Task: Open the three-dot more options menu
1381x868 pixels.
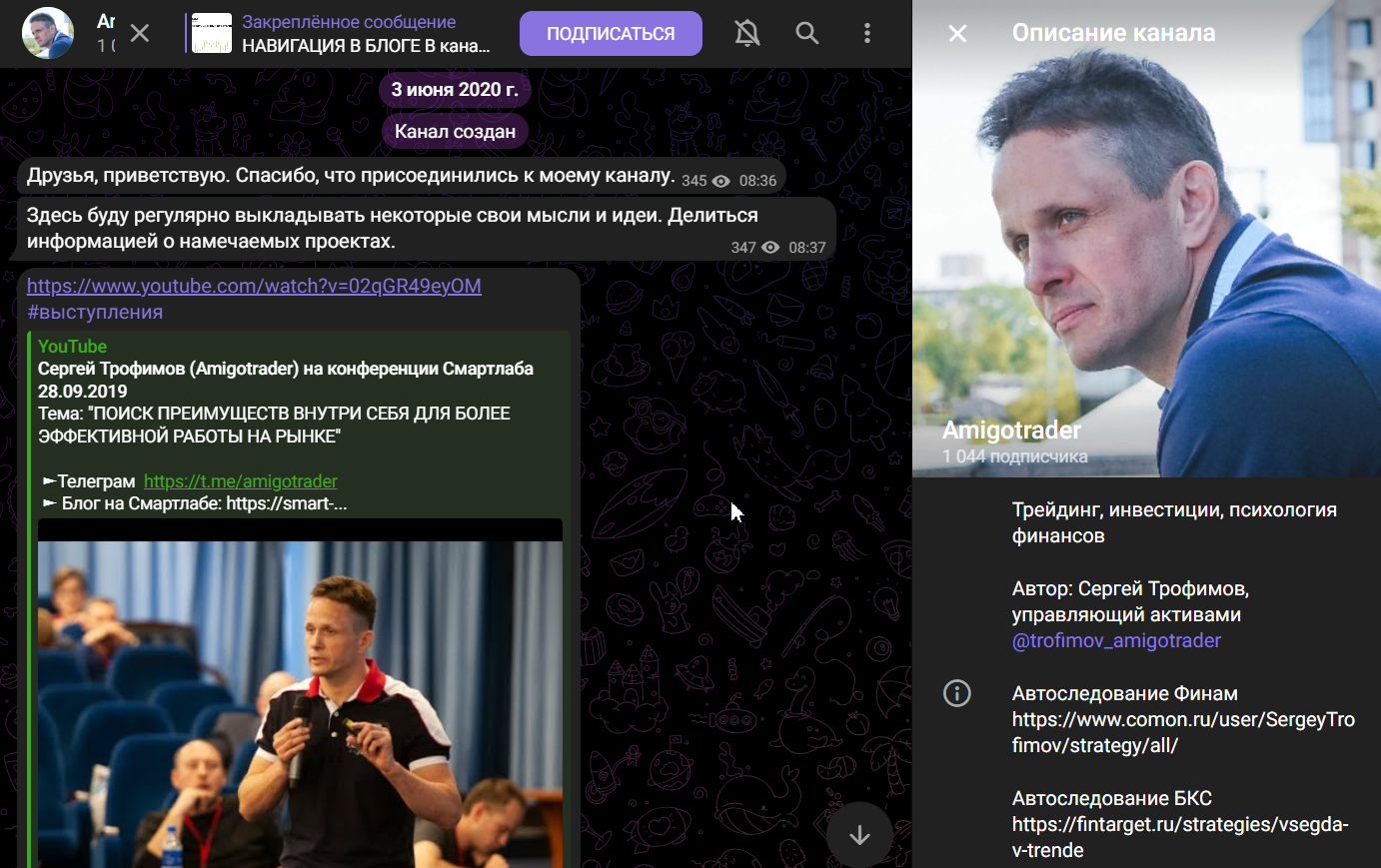Action: click(867, 33)
